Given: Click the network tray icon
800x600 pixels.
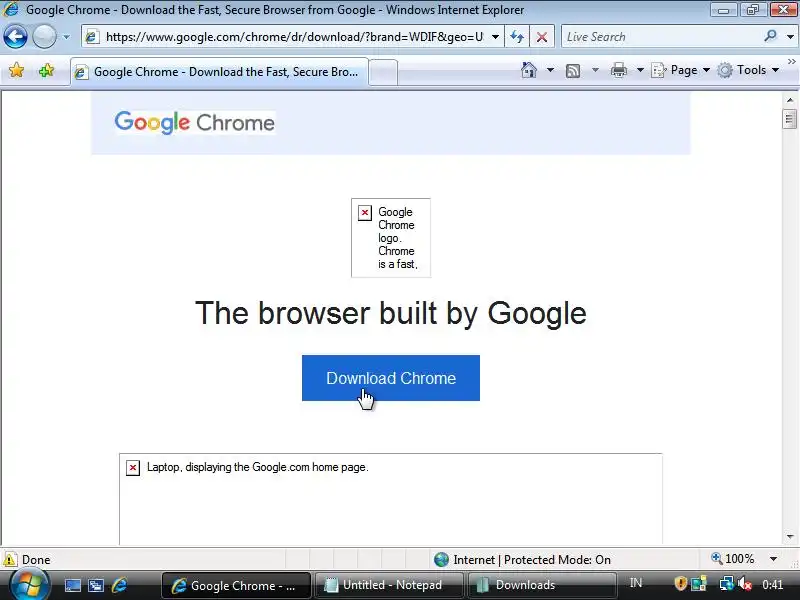Looking at the screenshot, I should point(726,583).
